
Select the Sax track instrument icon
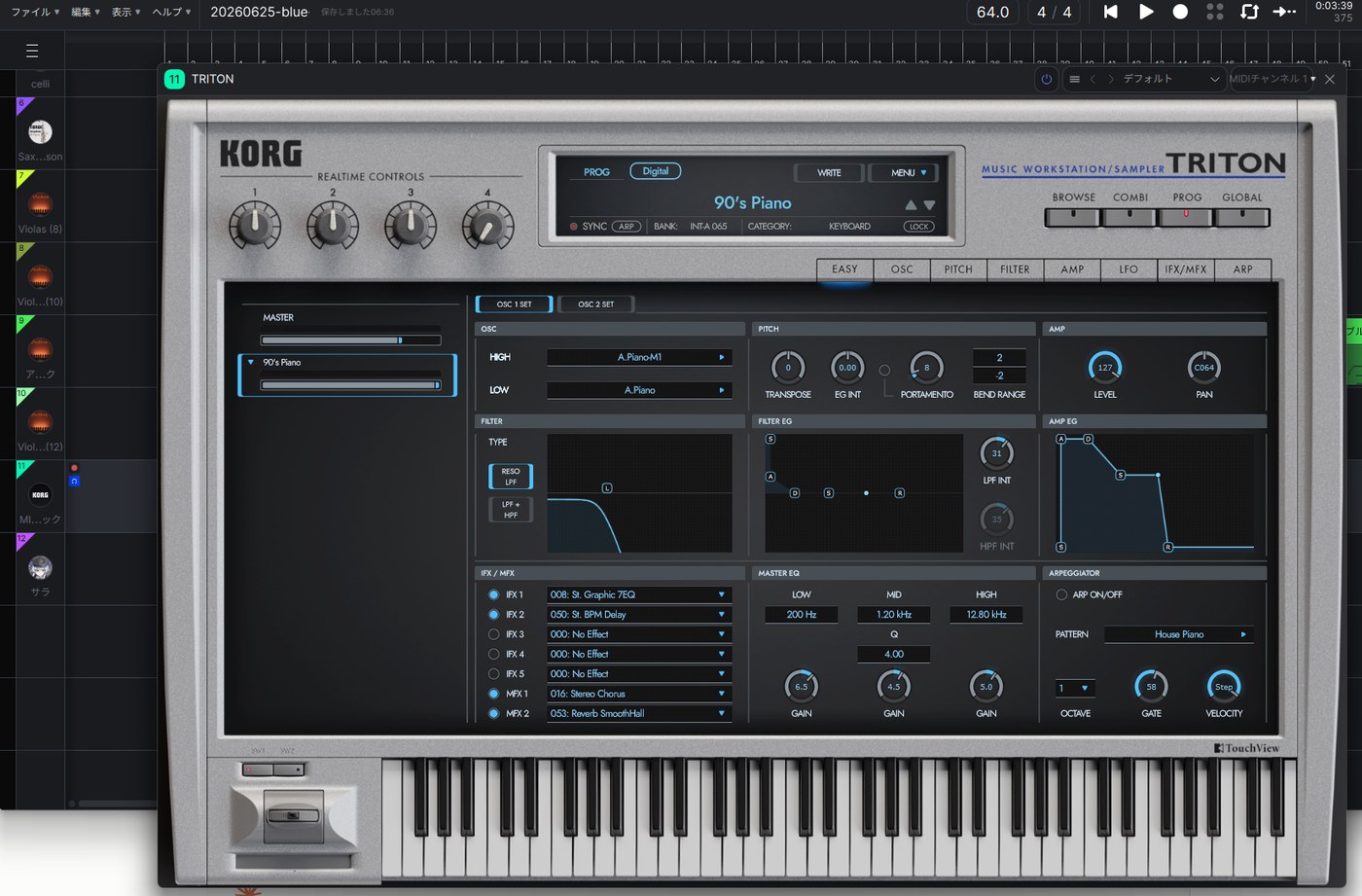[x=40, y=132]
